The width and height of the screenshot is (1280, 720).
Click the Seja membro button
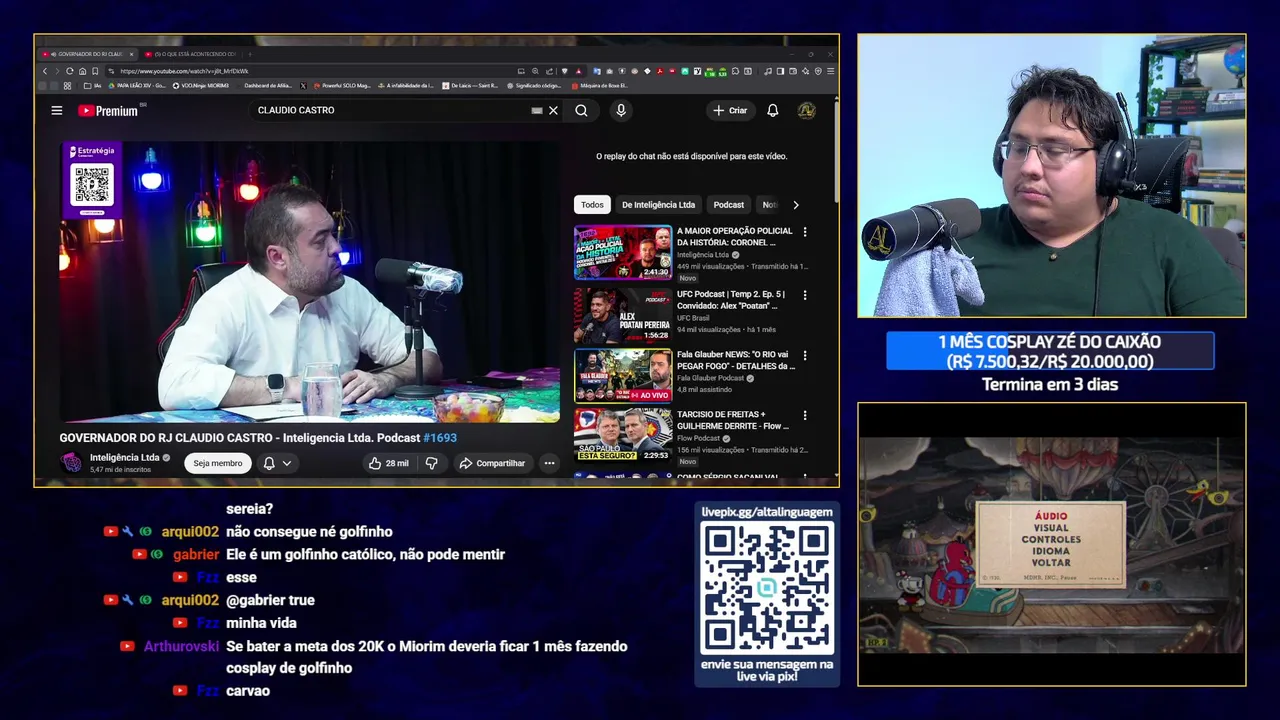pos(218,463)
